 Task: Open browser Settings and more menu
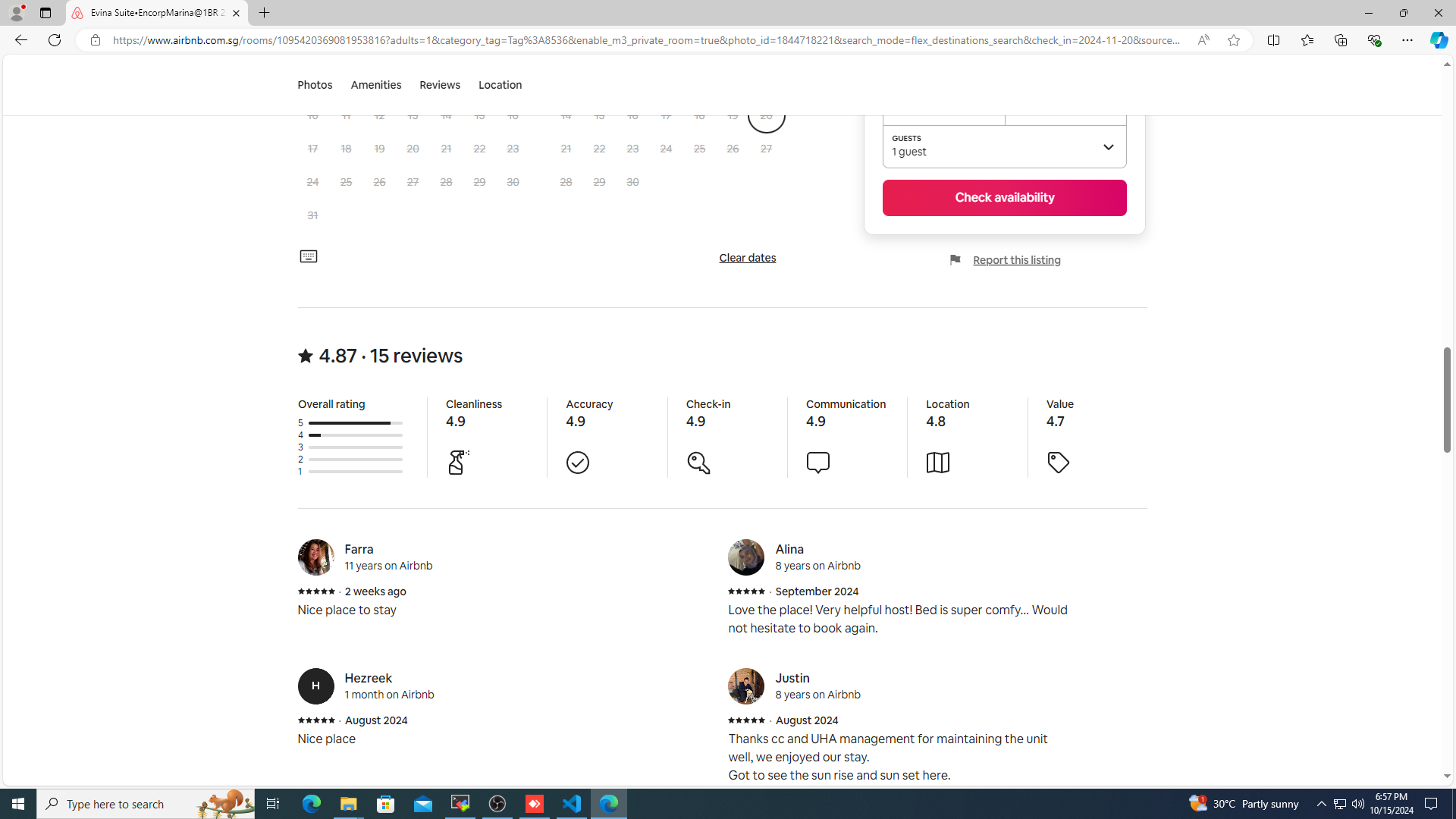click(1407, 40)
